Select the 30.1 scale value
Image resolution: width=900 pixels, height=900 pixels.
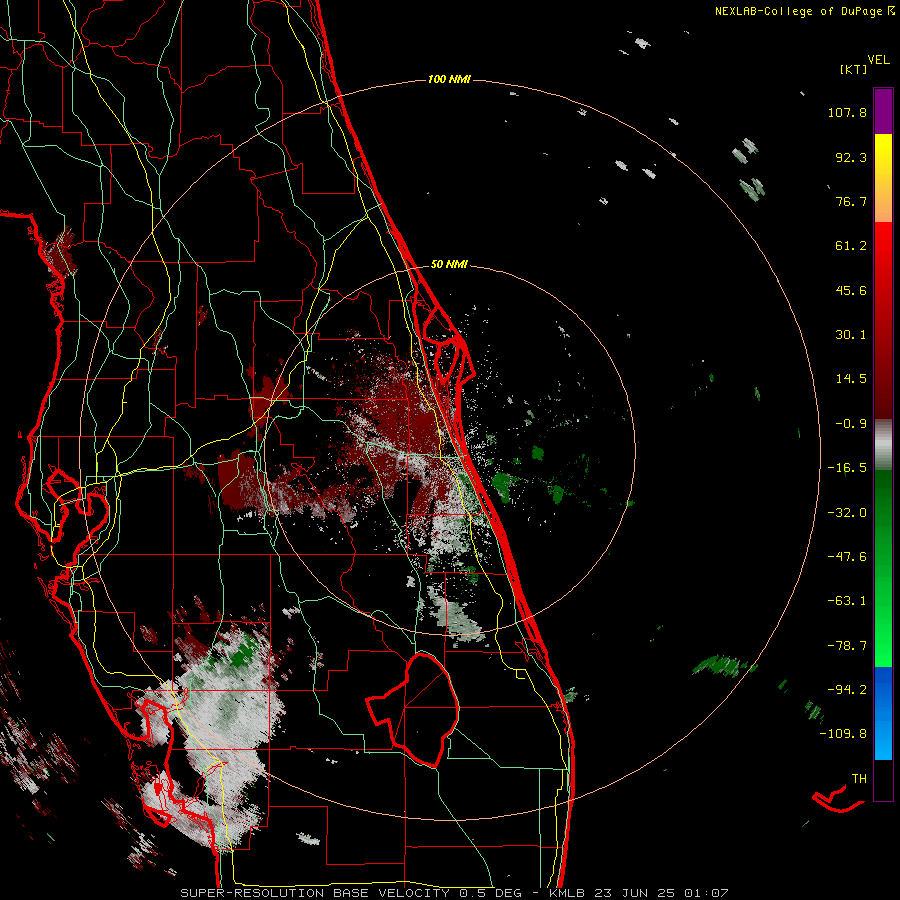tap(851, 335)
